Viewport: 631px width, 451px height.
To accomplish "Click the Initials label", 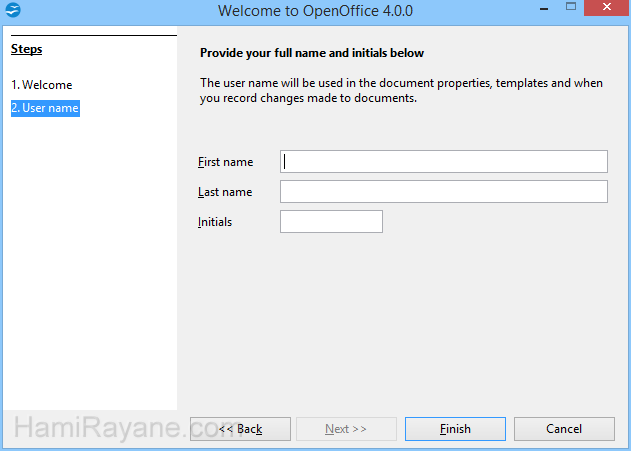I will tap(215, 222).
